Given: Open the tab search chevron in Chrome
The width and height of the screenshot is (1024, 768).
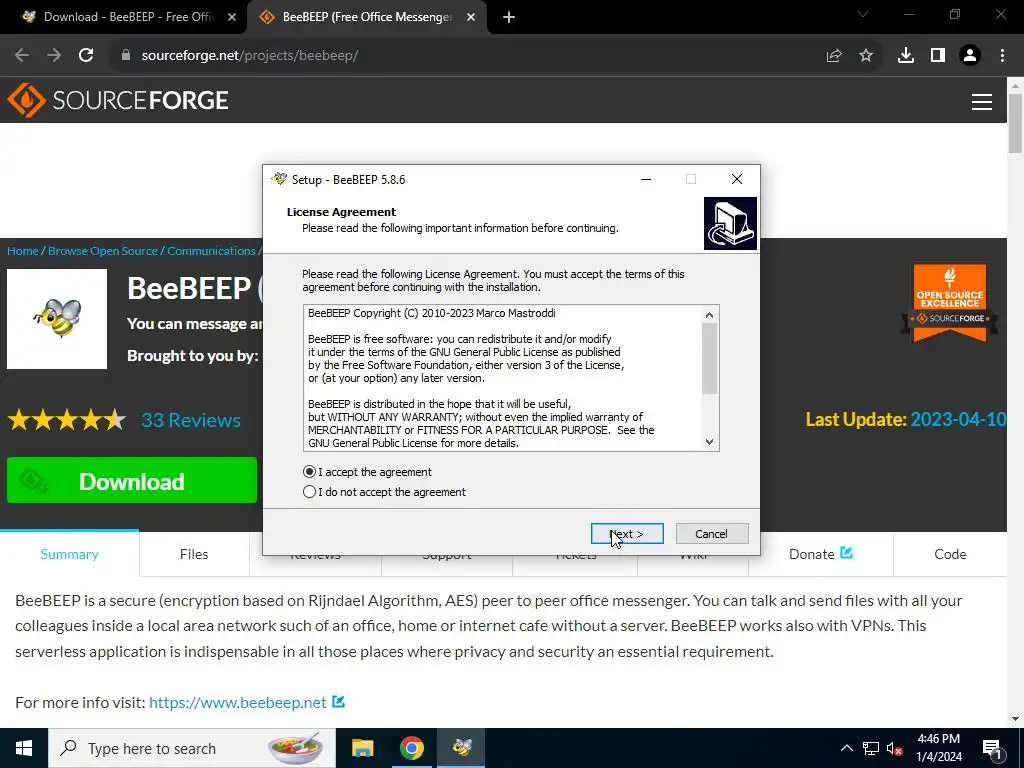Looking at the screenshot, I should [x=863, y=14].
